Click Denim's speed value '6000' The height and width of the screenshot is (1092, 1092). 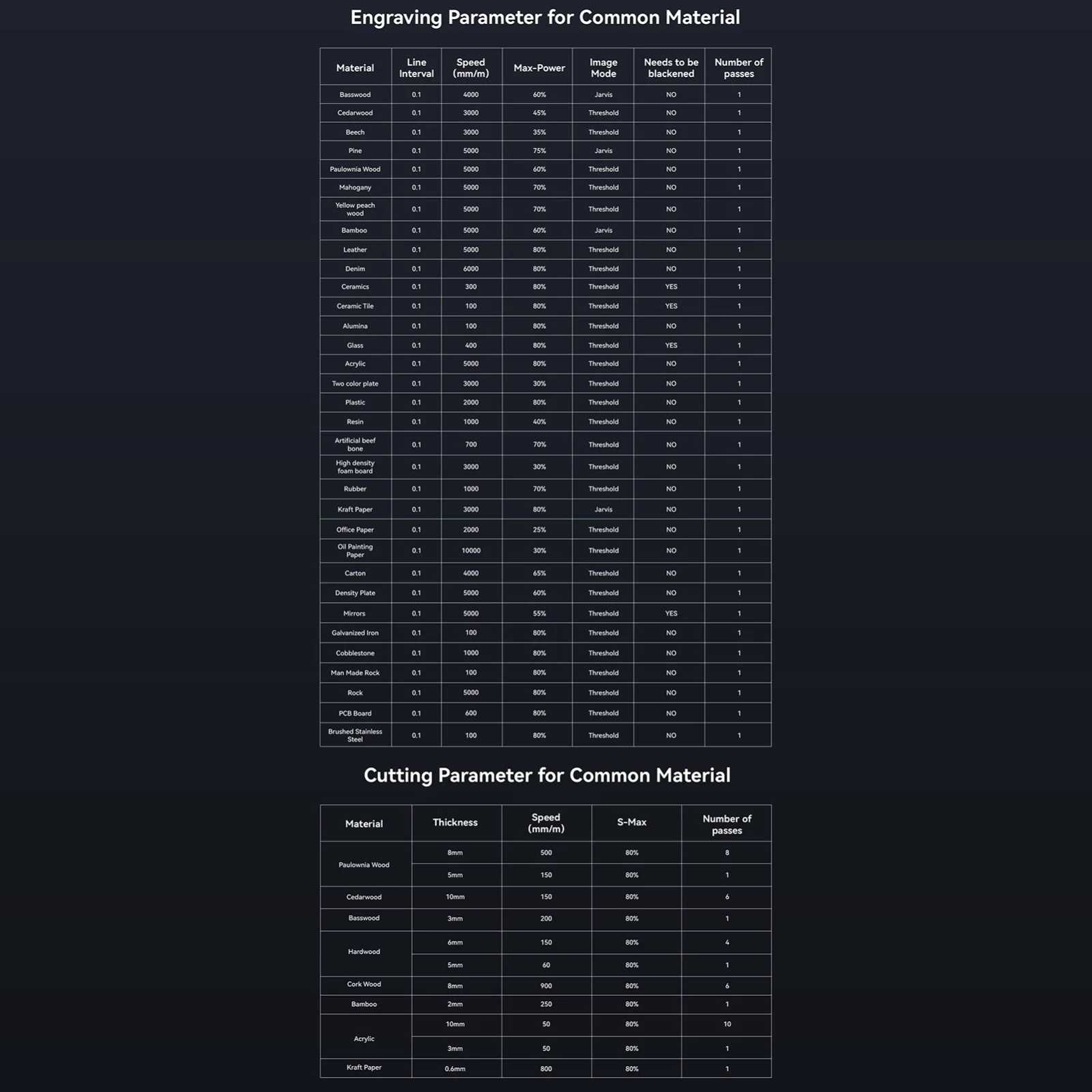(471, 269)
